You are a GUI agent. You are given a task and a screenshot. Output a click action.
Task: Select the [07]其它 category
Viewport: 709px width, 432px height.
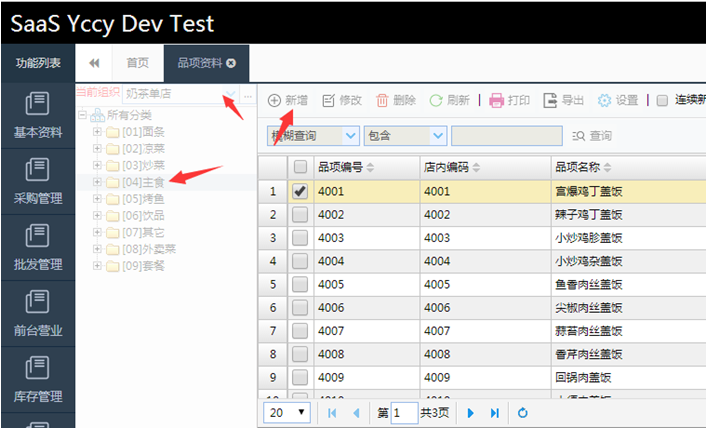point(143,233)
